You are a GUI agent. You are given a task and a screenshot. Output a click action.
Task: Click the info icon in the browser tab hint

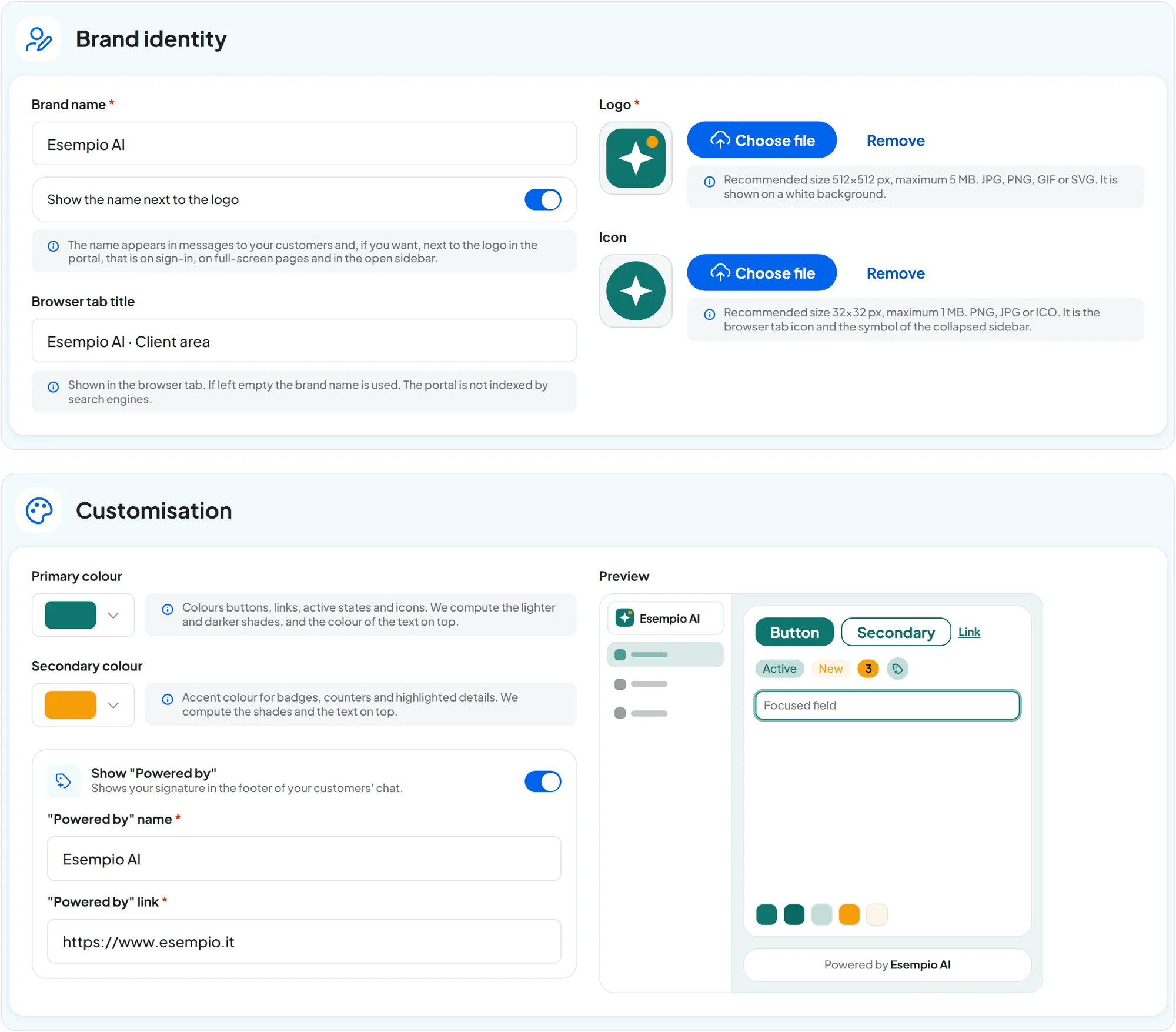pos(54,386)
